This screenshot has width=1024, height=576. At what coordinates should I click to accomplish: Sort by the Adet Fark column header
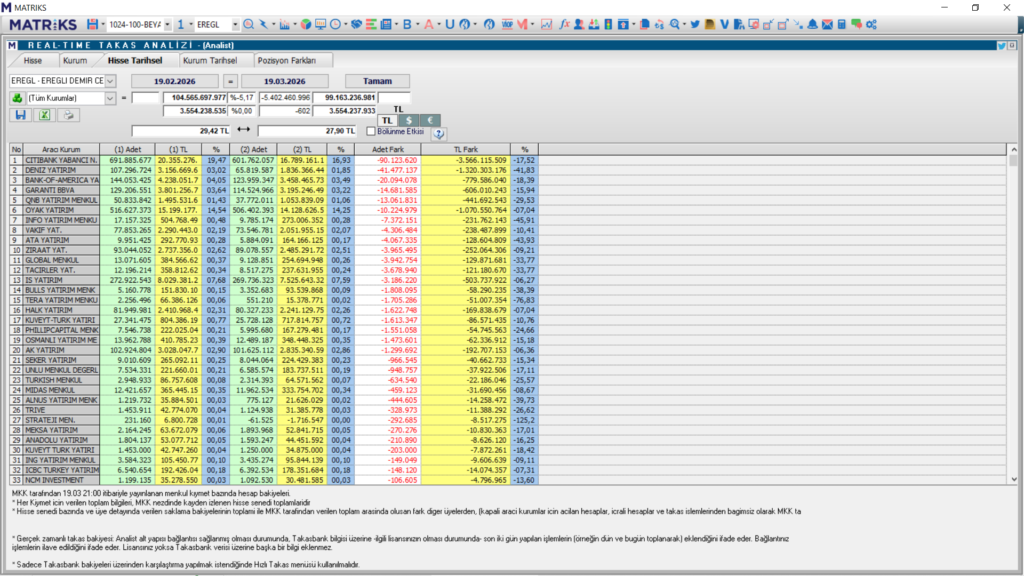[388, 150]
